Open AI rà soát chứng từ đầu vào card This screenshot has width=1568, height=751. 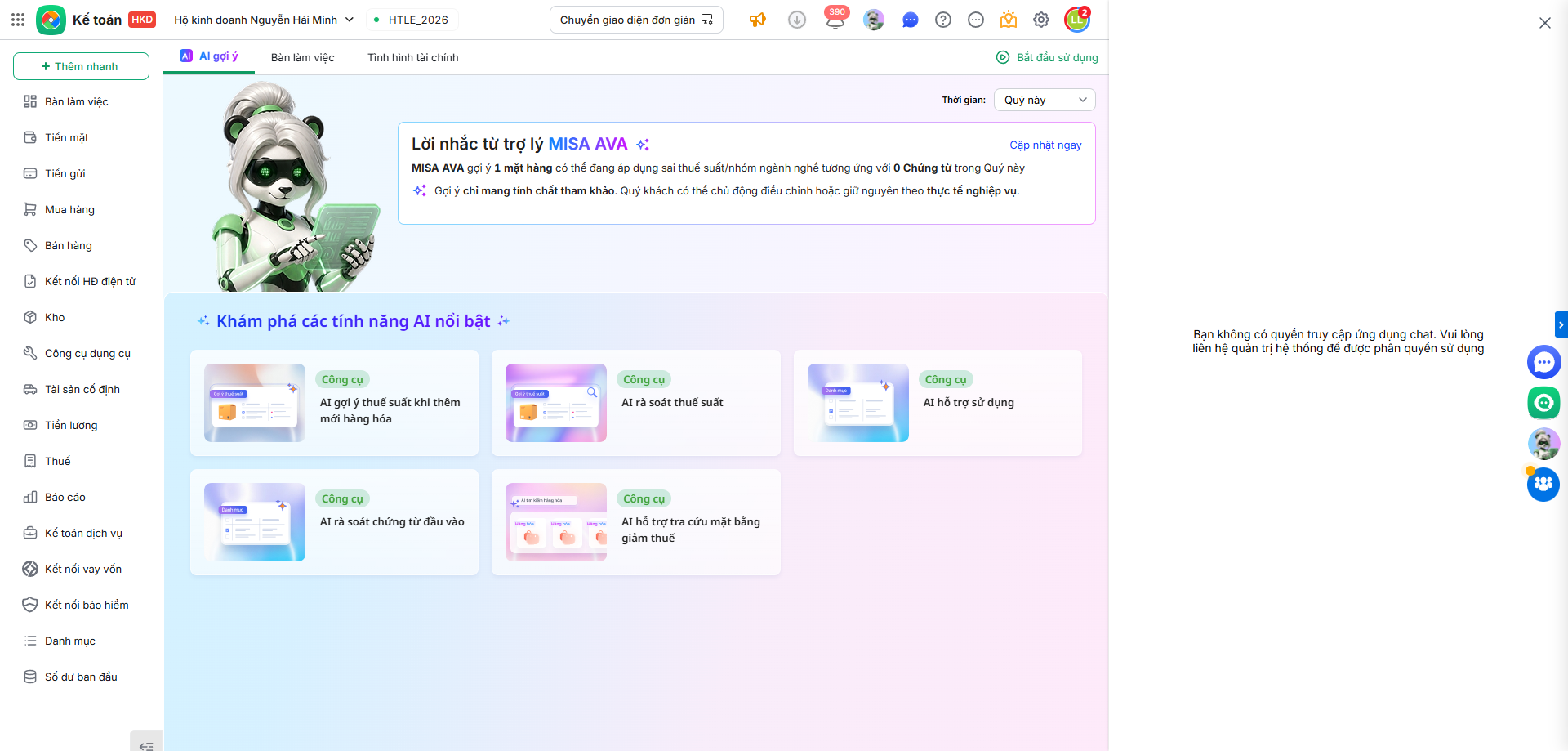tap(334, 522)
